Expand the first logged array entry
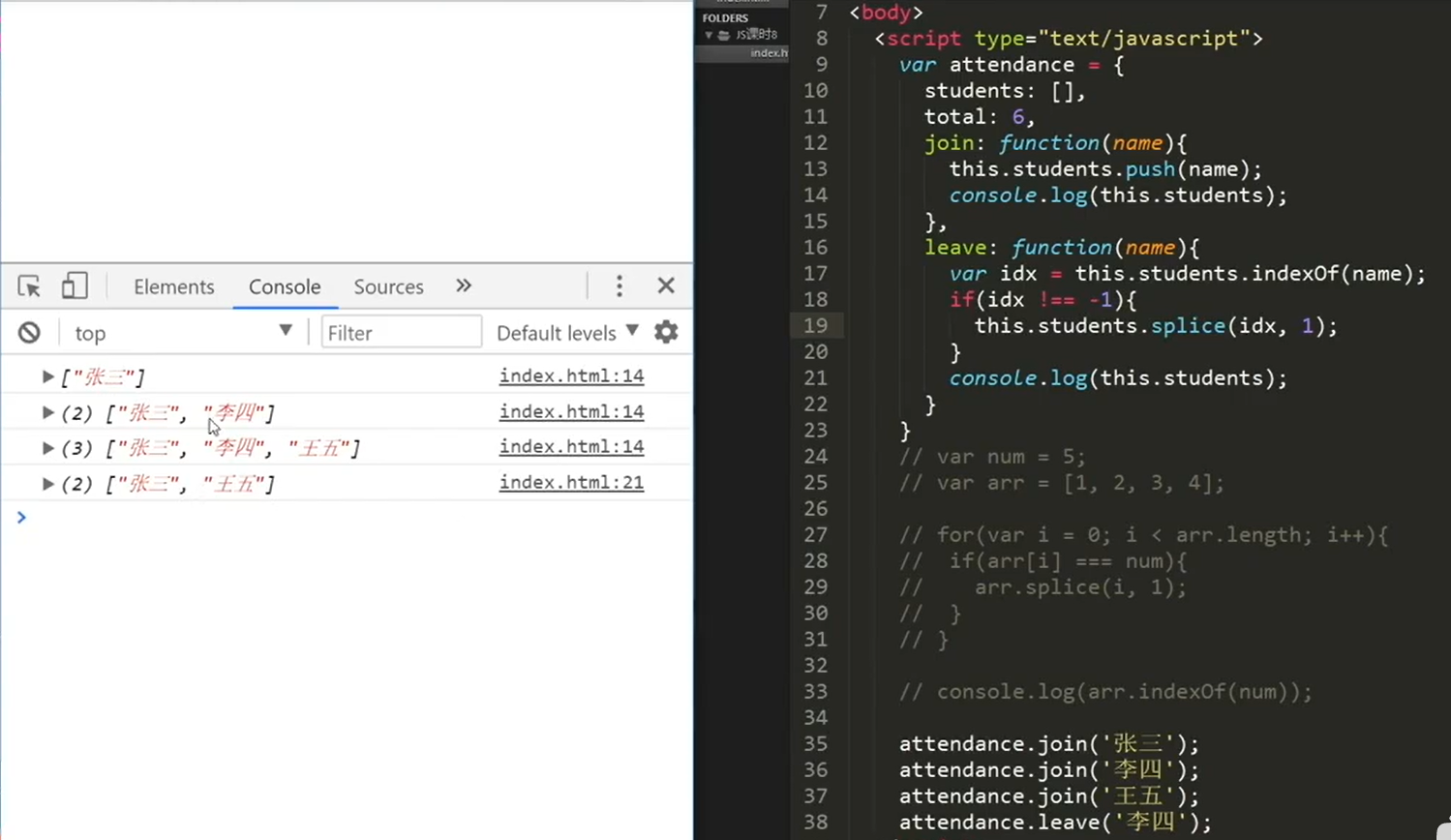The width and height of the screenshot is (1451, 840). (x=47, y=376)
